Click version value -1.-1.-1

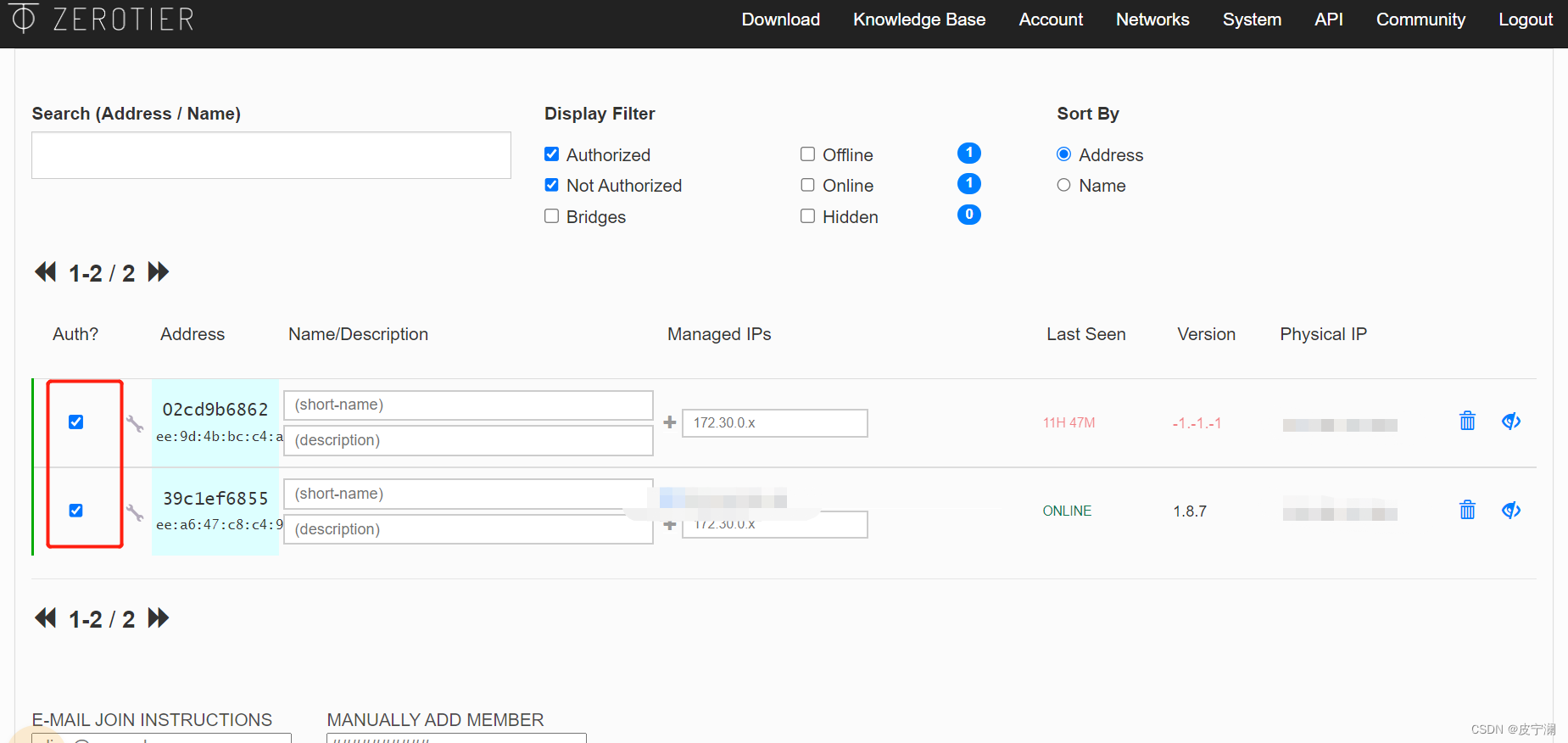point(1197,423)
